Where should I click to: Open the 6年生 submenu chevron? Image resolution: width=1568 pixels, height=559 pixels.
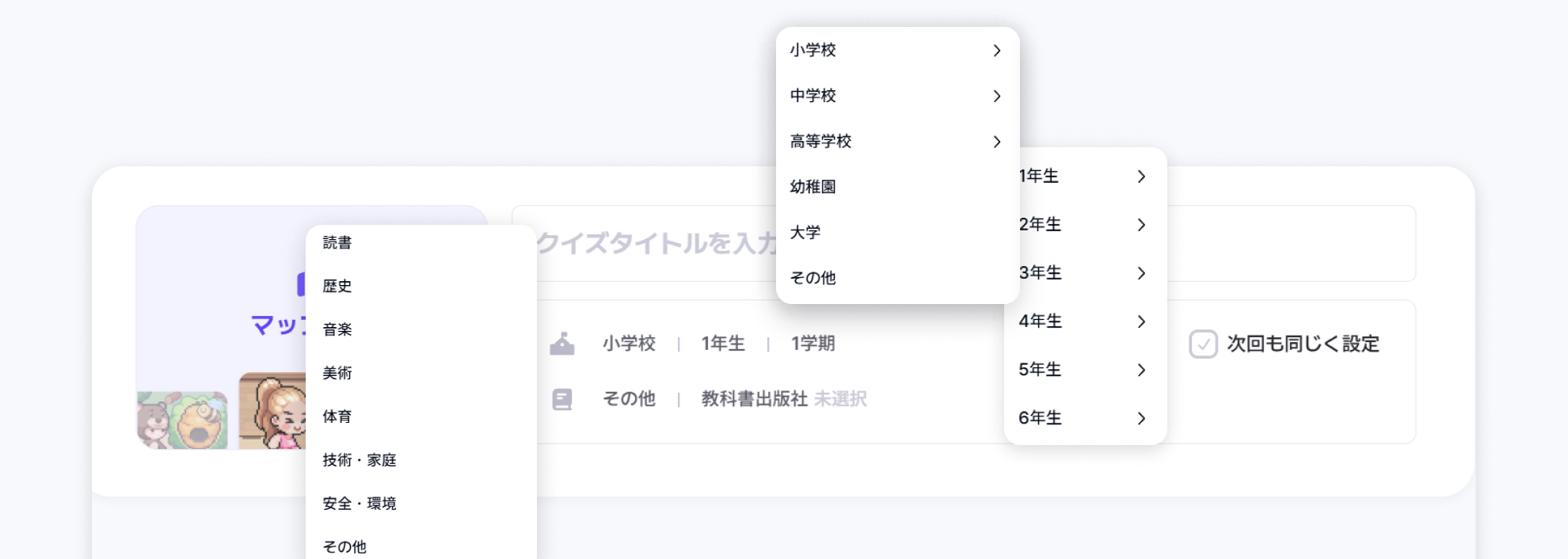pyautogui.click(x=1141, y=418)
